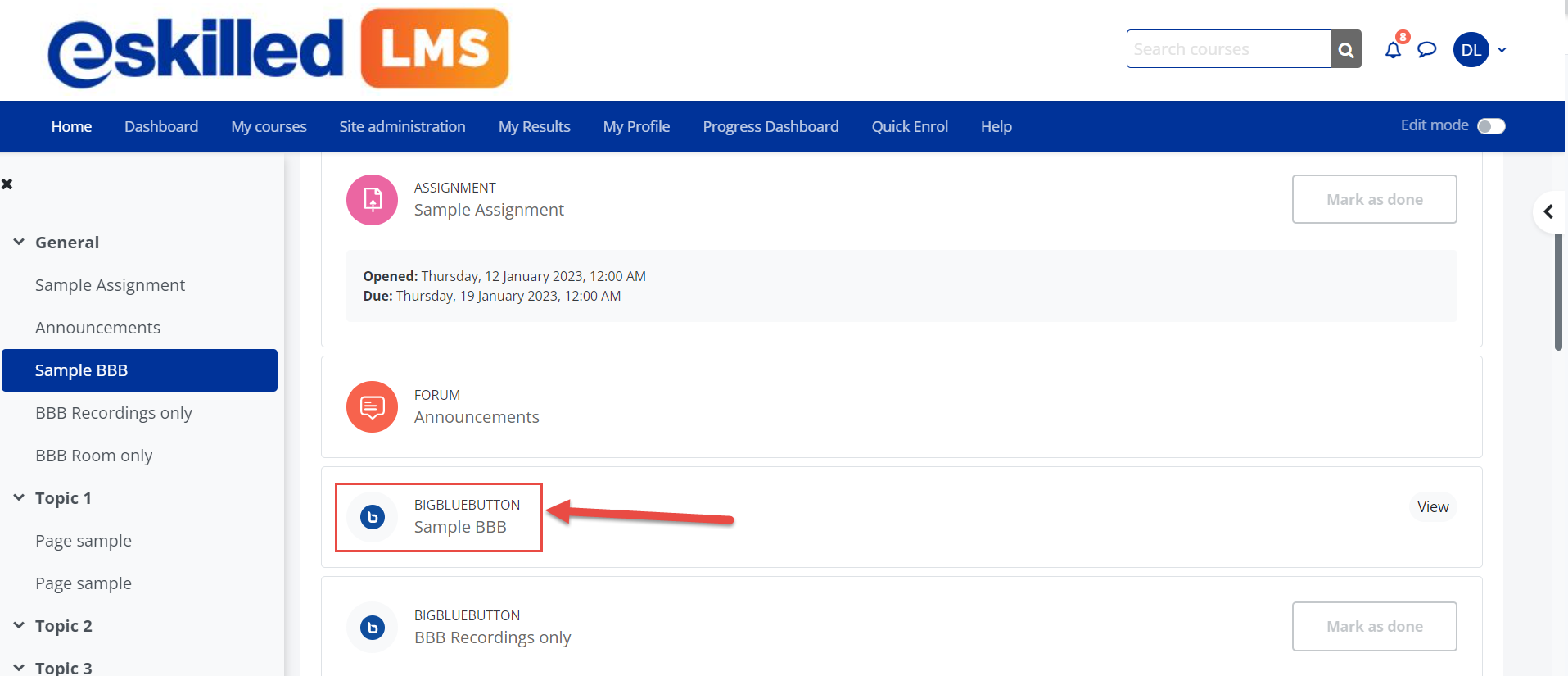Open My Results
1568x676 pixels.
(534, 127)
